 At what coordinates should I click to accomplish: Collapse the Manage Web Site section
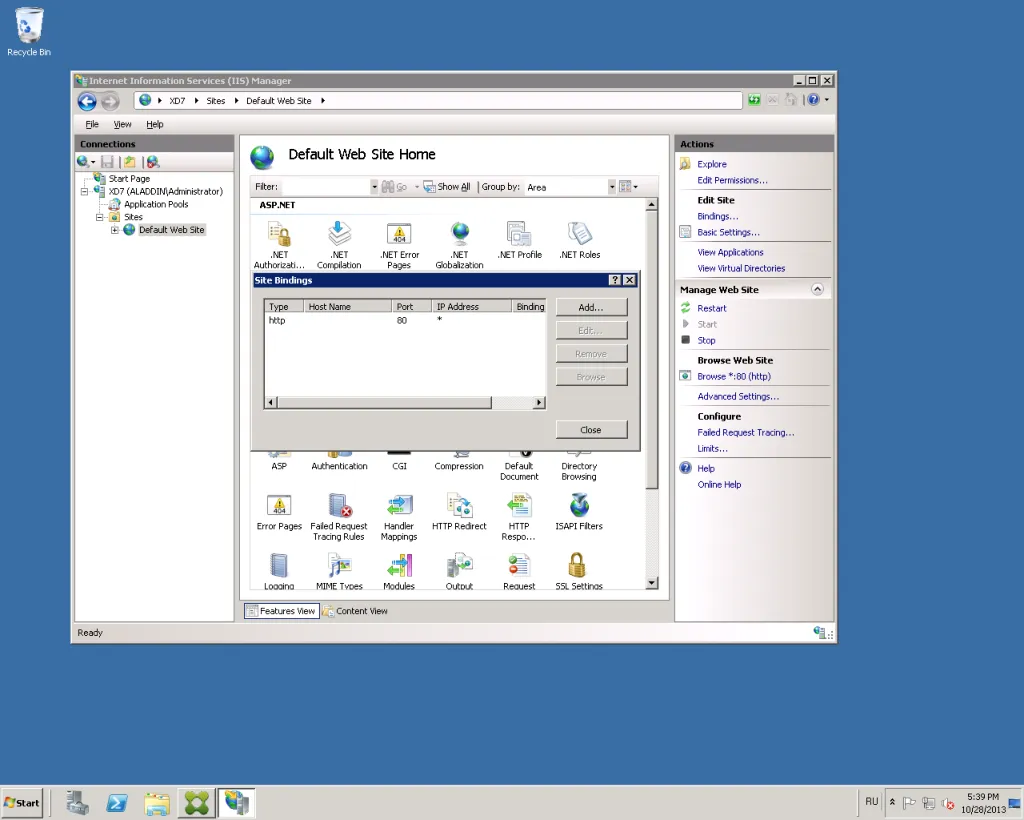(x=817, y=289)
